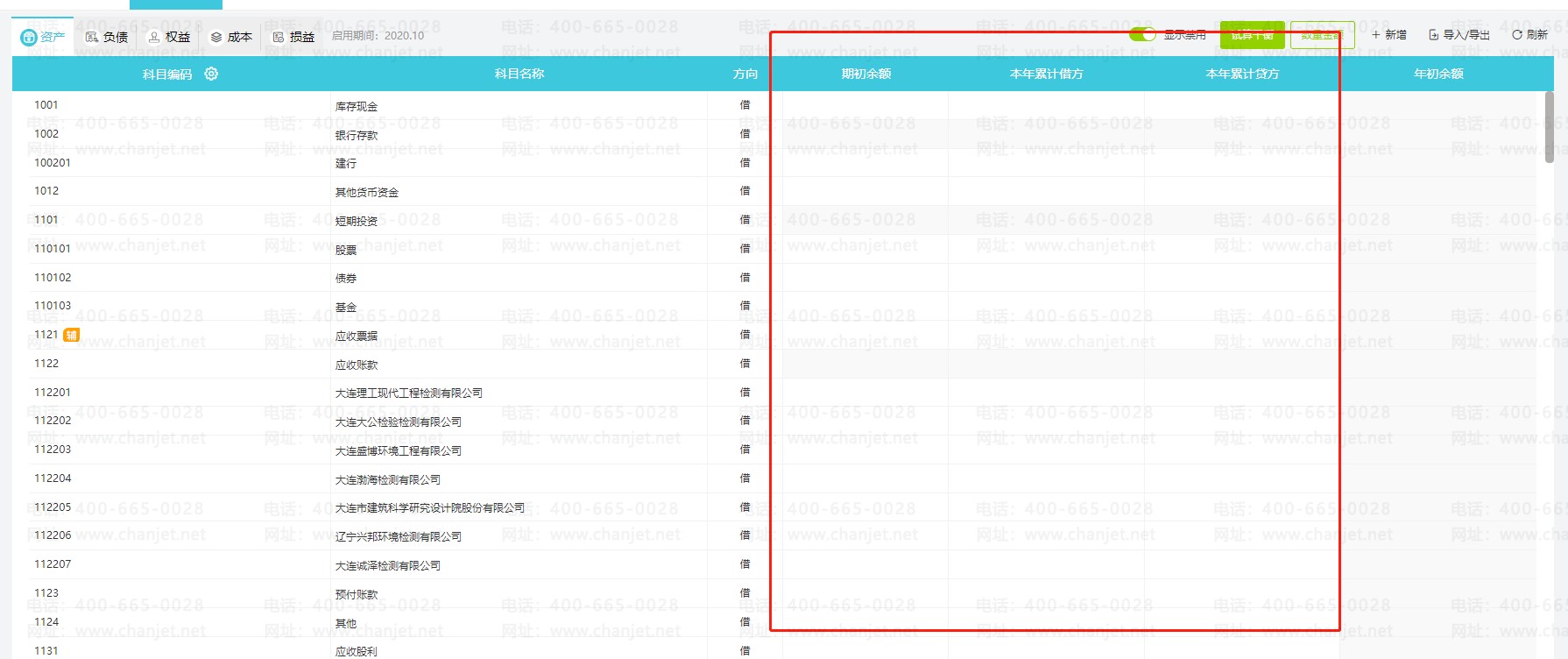The height and width of the screenshot is (659, 1568).
Task: Switch to the 权益 tab
Action: 169,37
